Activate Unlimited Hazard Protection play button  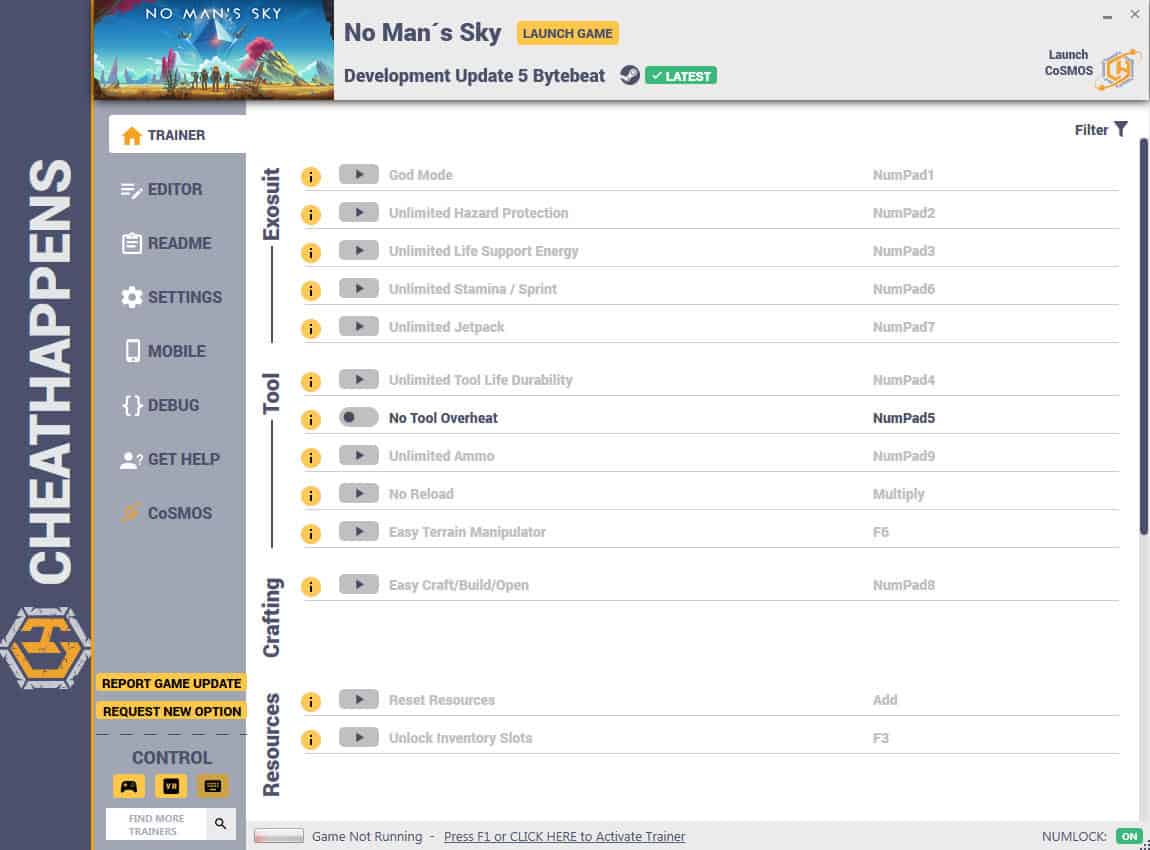coord(359,213)
